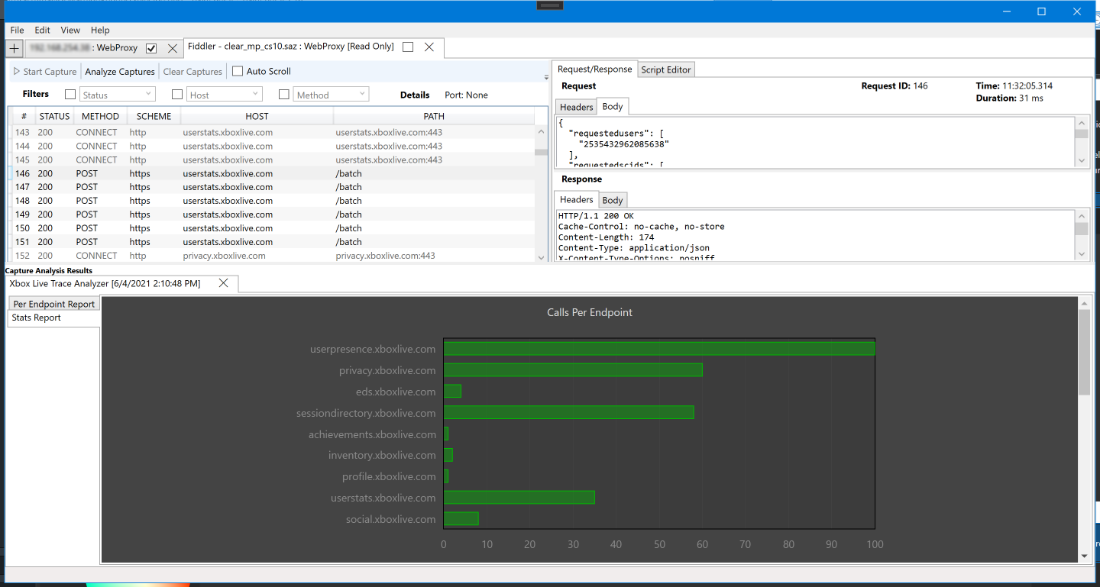Click the privacy.xboxlive.com bar in chart
1100x587 pixels.
pos(573,370)
